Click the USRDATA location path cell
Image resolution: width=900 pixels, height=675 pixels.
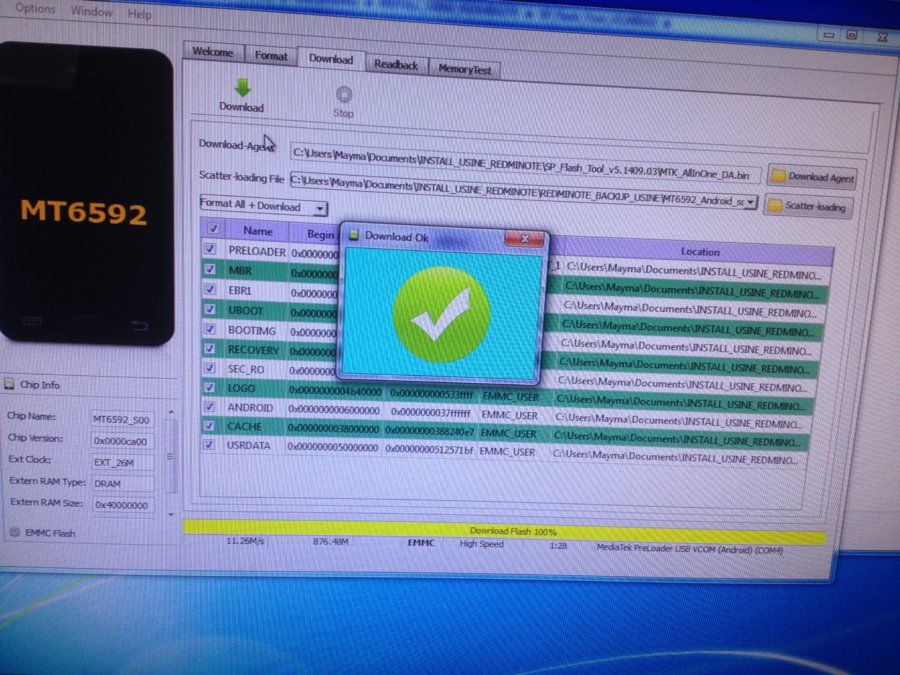pos(676,457)
